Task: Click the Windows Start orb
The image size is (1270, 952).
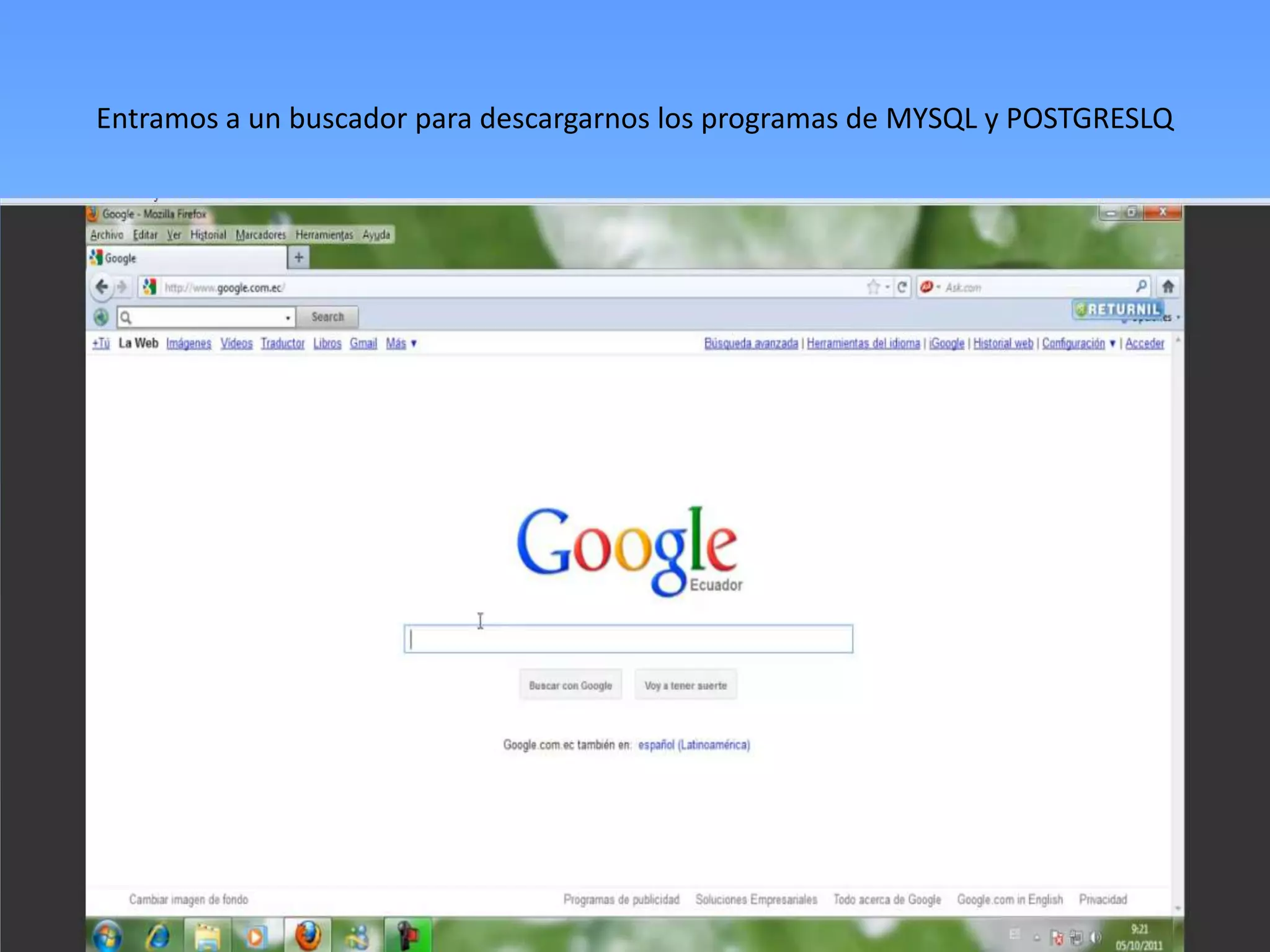Action: click(107, 936)
